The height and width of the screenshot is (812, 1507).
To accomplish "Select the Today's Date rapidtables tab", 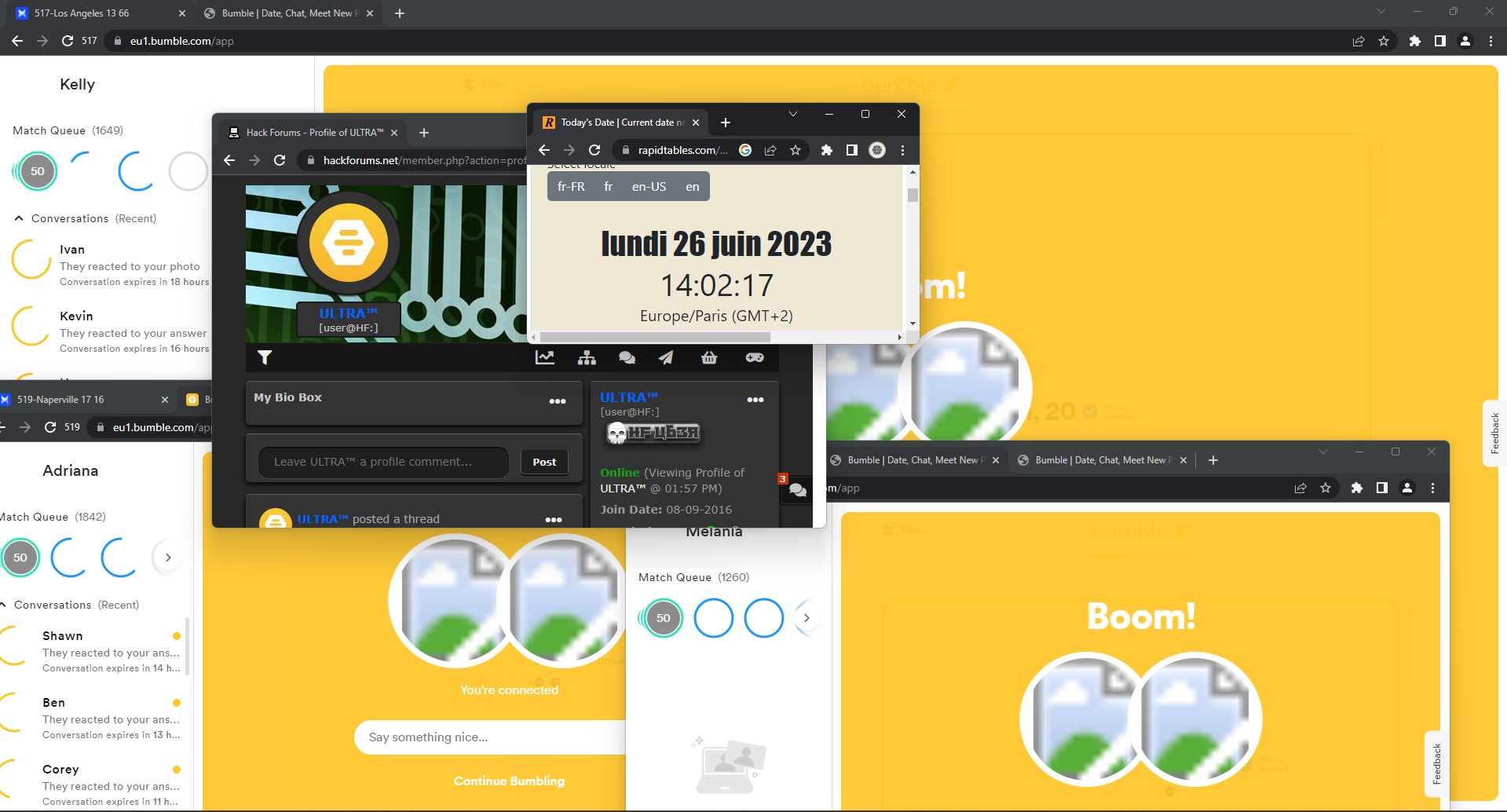I will [x=621, y=123].
